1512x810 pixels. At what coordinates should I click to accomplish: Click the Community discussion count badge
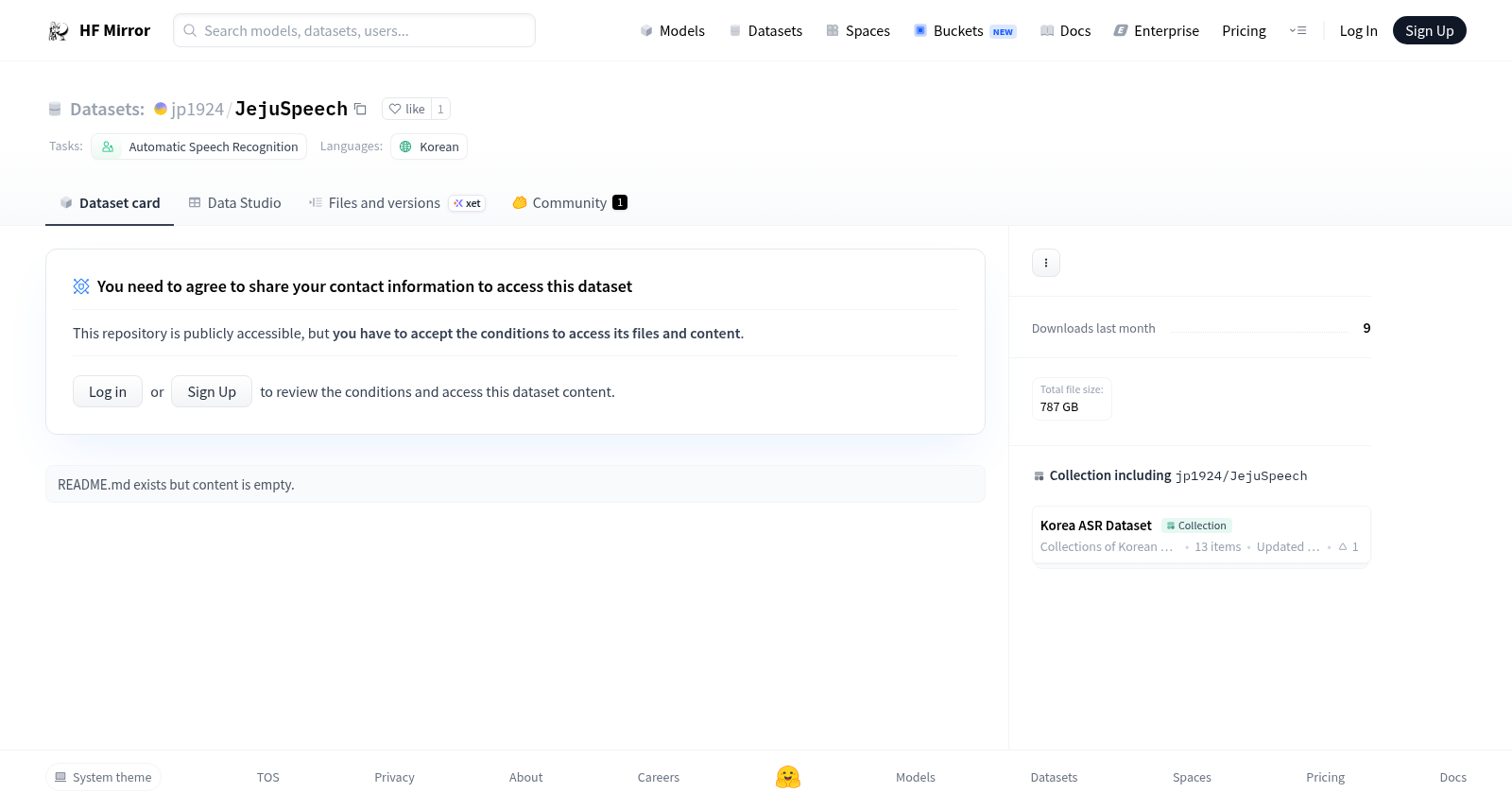tap(620, 202)
